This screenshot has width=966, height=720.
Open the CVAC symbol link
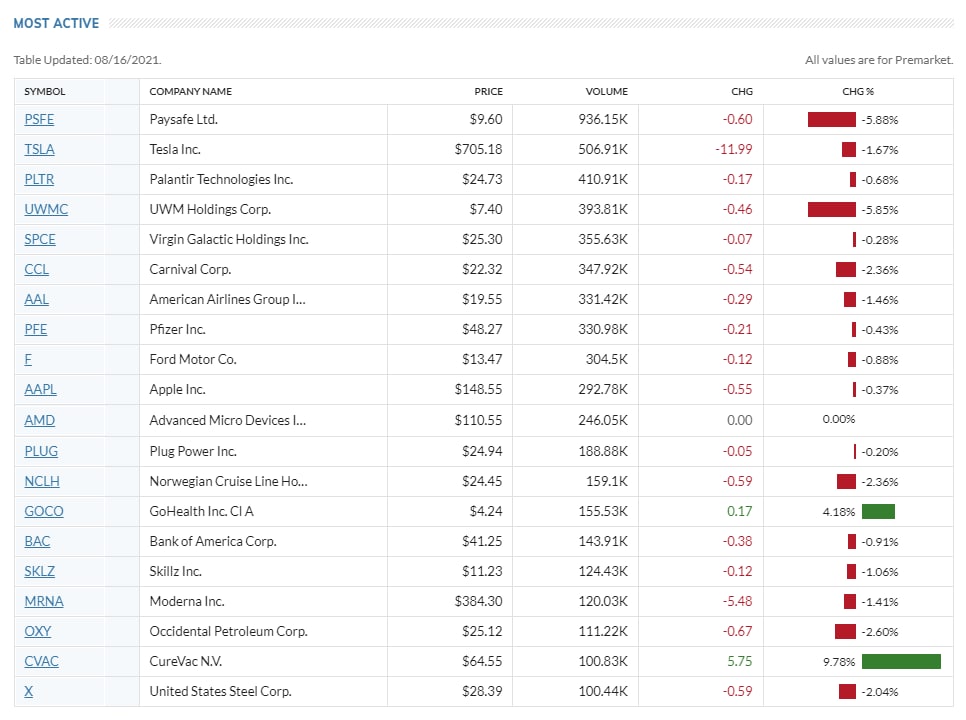41,661
